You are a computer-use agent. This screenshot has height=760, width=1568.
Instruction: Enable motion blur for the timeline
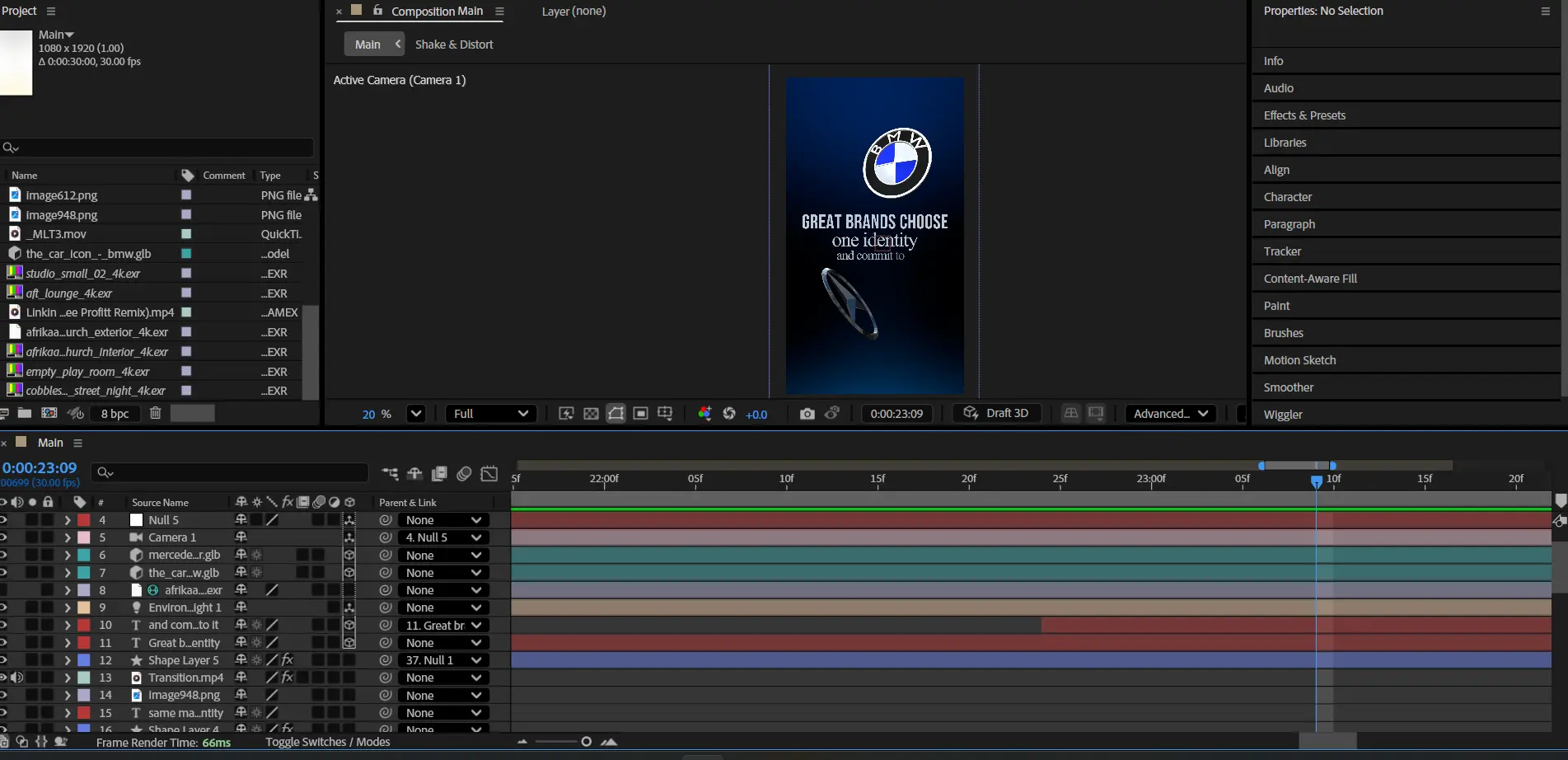tap(464, 473)
